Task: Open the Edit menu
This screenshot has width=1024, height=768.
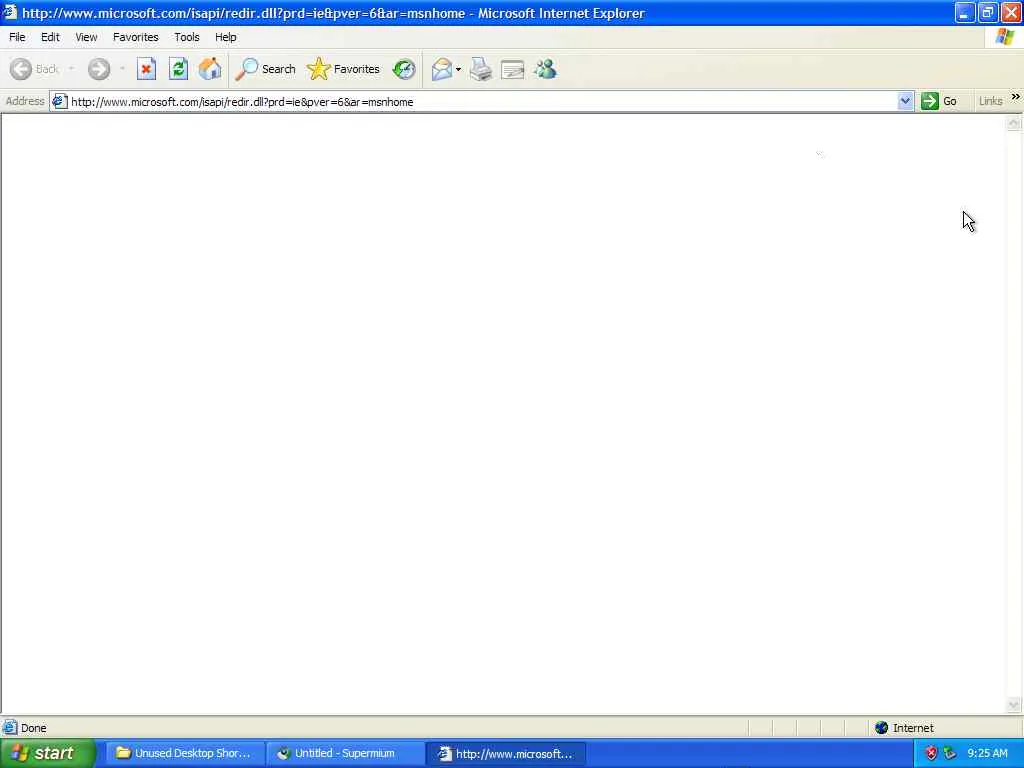Action: 50,37
